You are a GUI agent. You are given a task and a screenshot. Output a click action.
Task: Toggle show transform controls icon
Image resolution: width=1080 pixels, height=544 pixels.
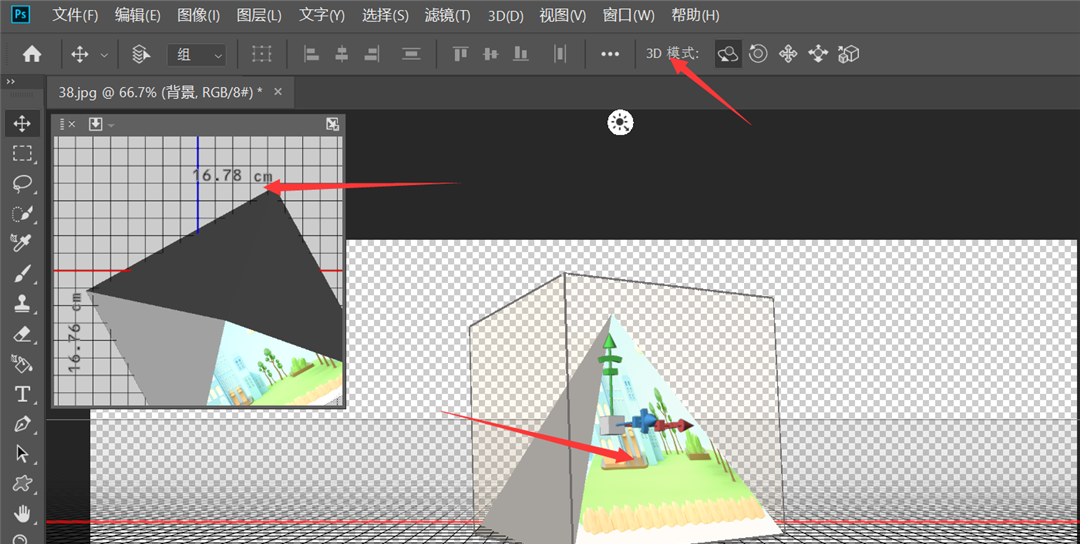coord(262,54)
